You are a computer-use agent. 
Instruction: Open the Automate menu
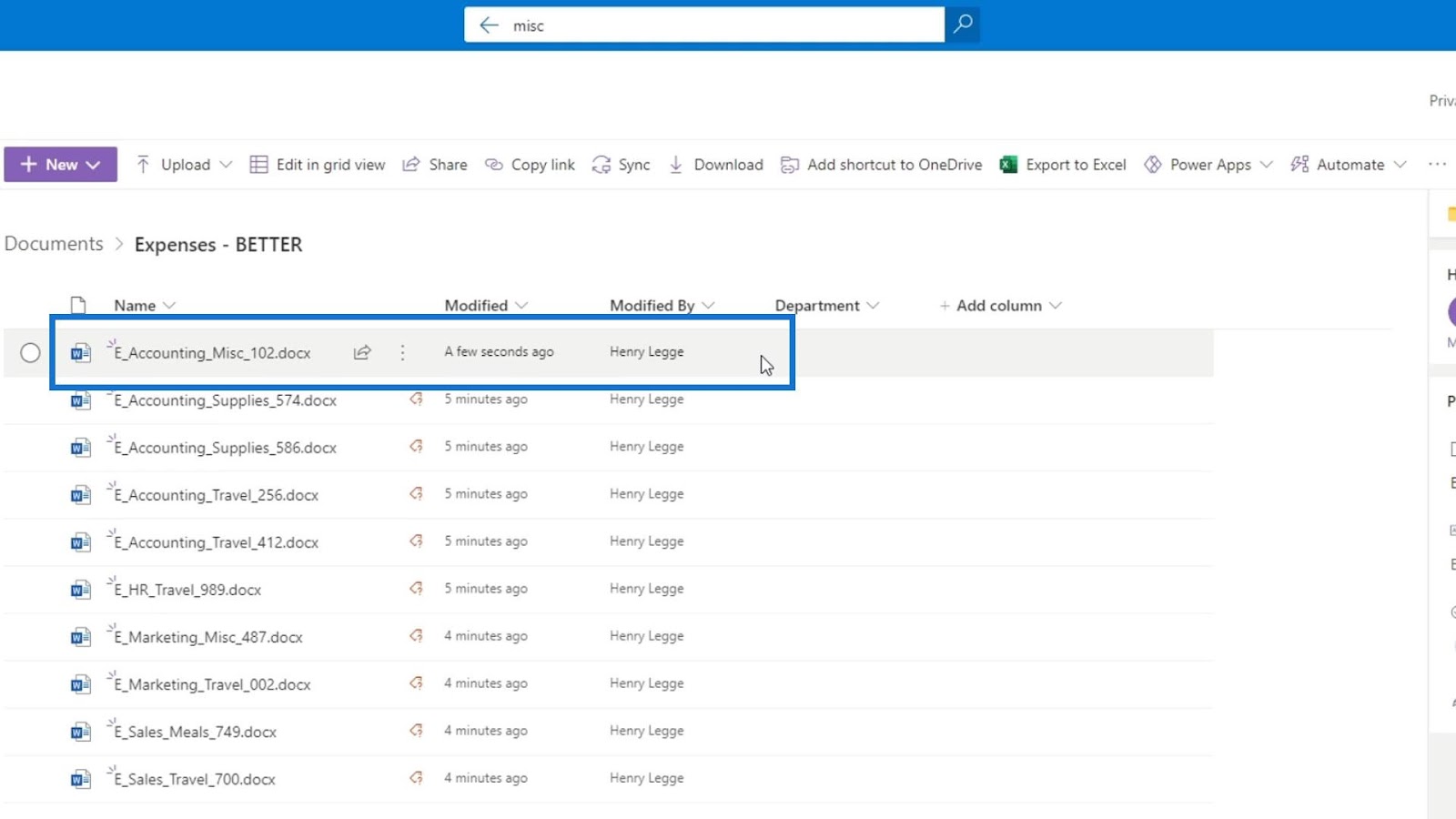(1349, 165)
